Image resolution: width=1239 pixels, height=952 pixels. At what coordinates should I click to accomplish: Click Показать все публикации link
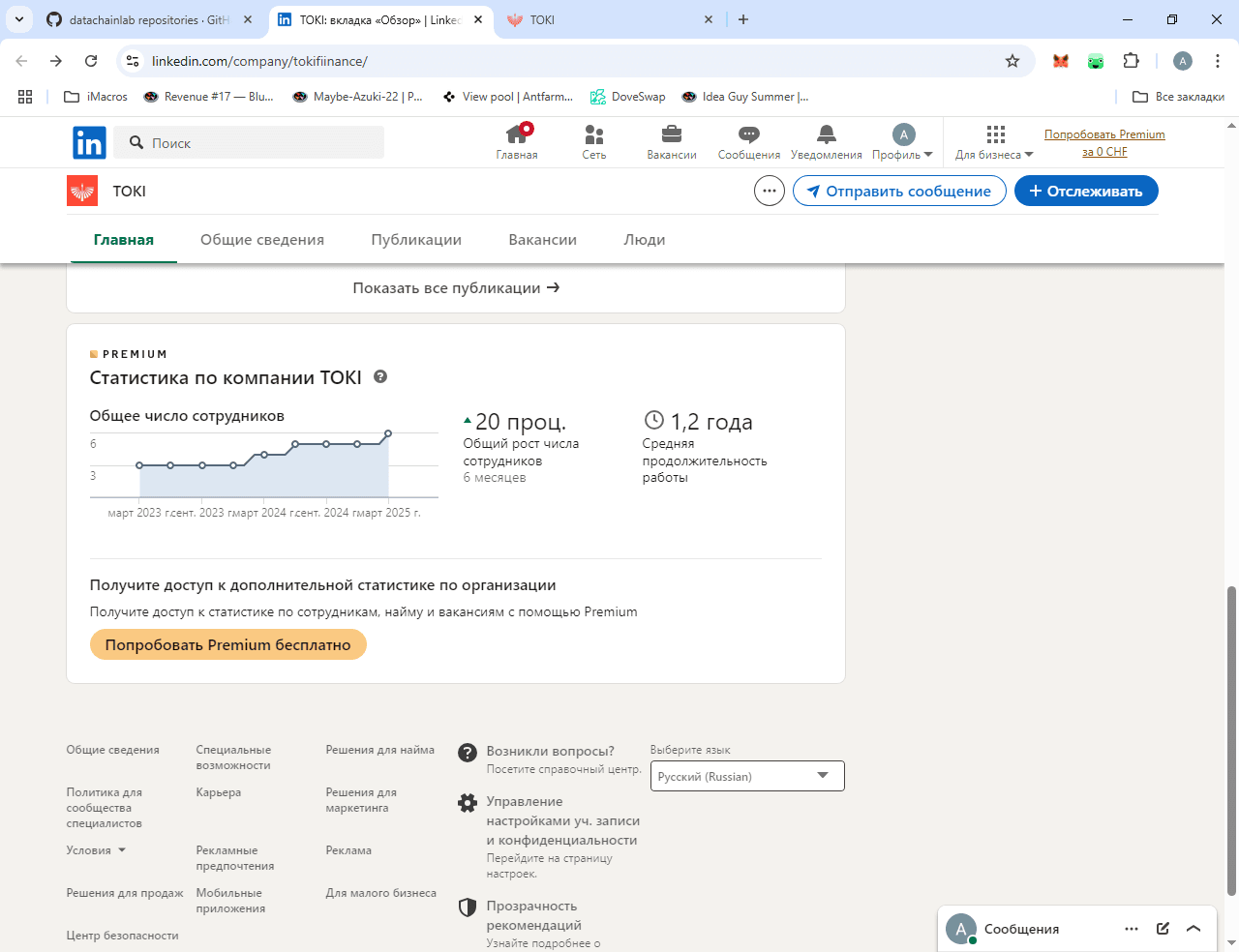tap(456, 287)
